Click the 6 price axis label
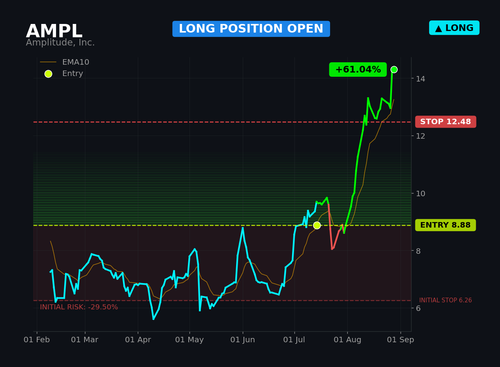Image resolution: width=500 pixels, height=367 pixels. 418,308
